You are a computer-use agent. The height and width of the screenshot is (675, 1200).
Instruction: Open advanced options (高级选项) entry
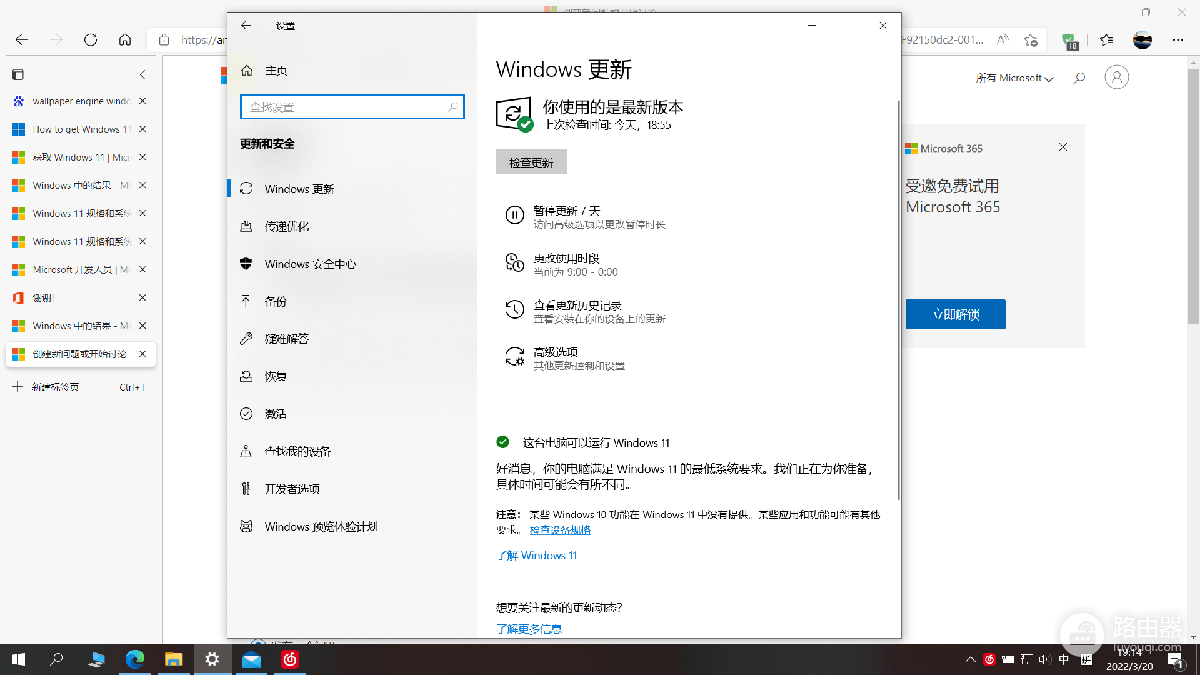tap(565, 358)
